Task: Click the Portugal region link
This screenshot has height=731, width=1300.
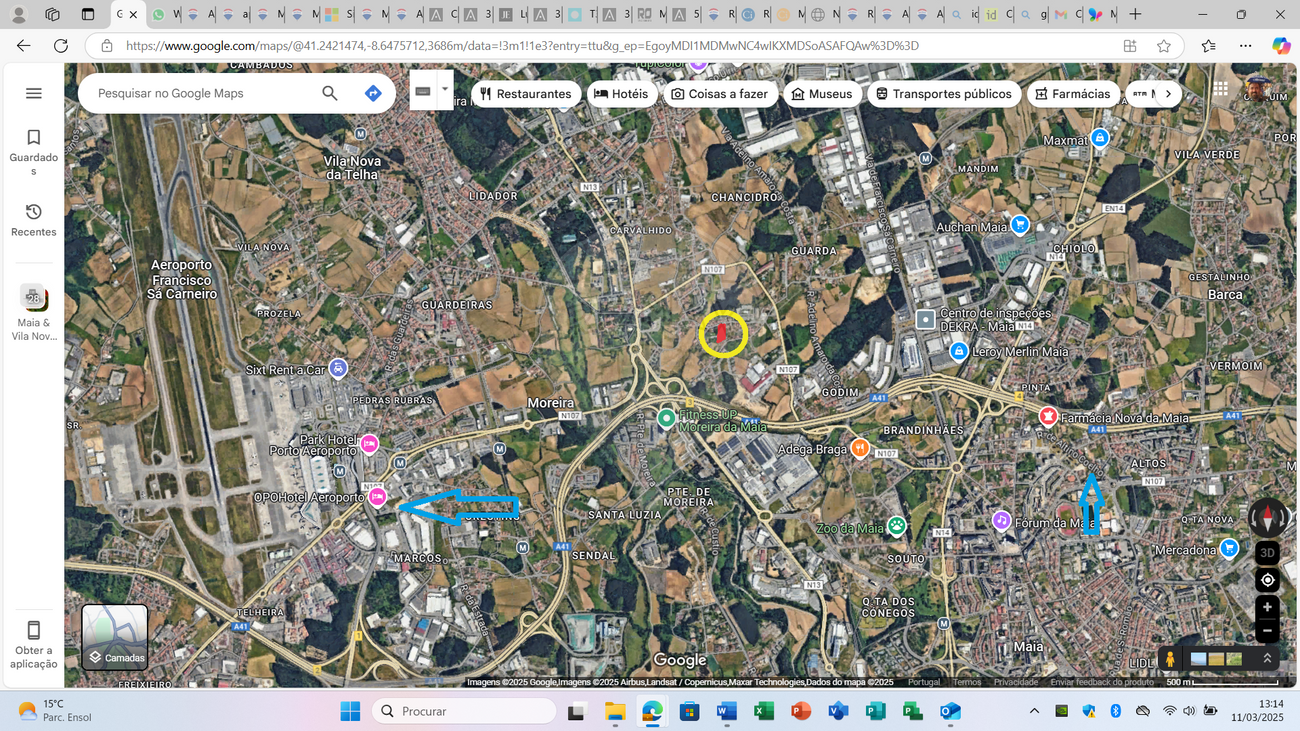Action: (924, 682)
